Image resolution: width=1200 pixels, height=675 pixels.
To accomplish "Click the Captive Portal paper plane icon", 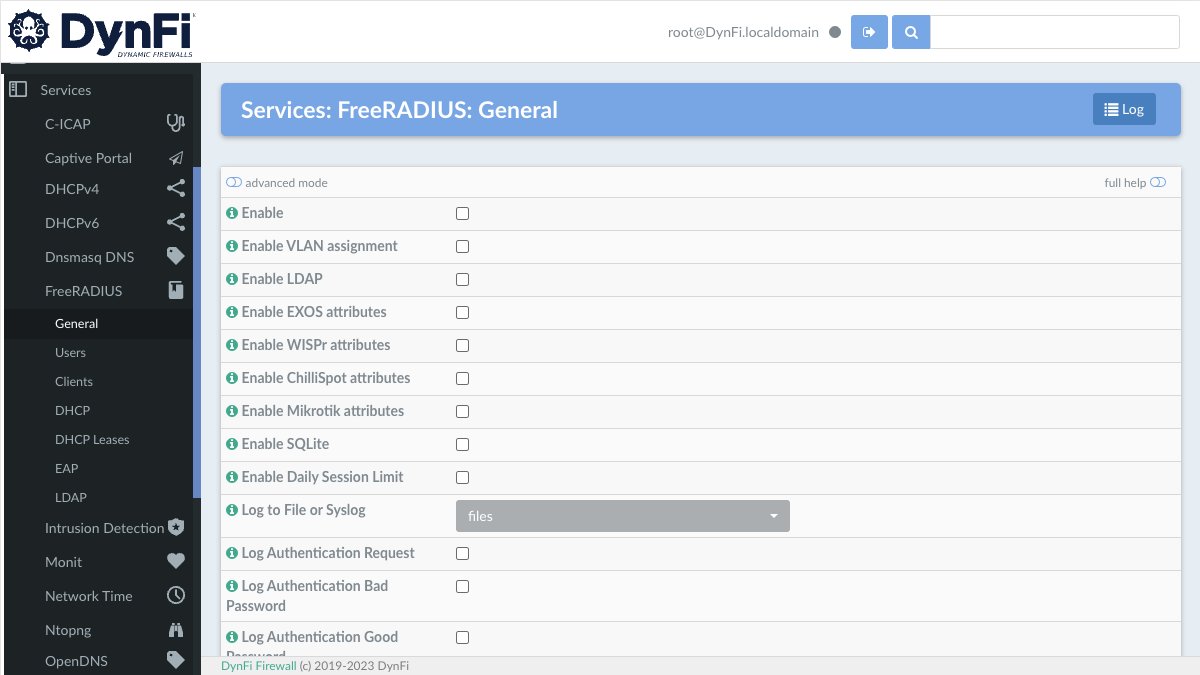I will coord(176,158).
